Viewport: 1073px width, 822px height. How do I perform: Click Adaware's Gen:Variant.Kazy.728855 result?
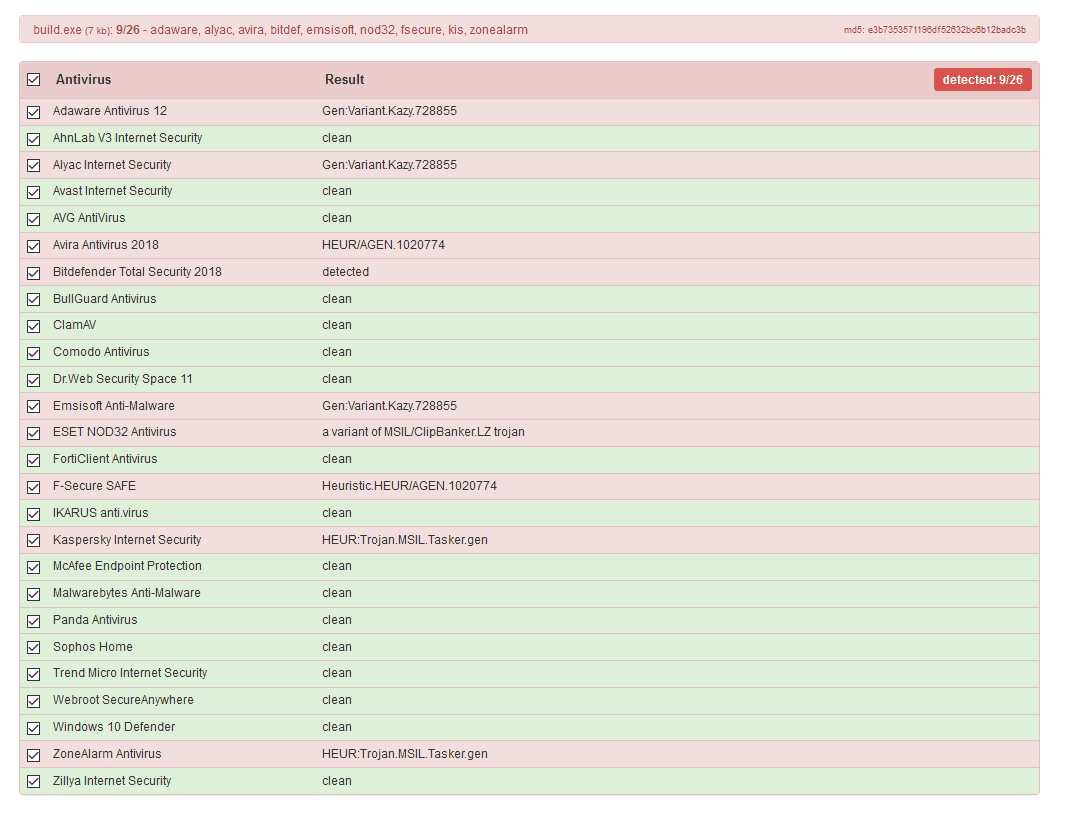pos(389,111)
